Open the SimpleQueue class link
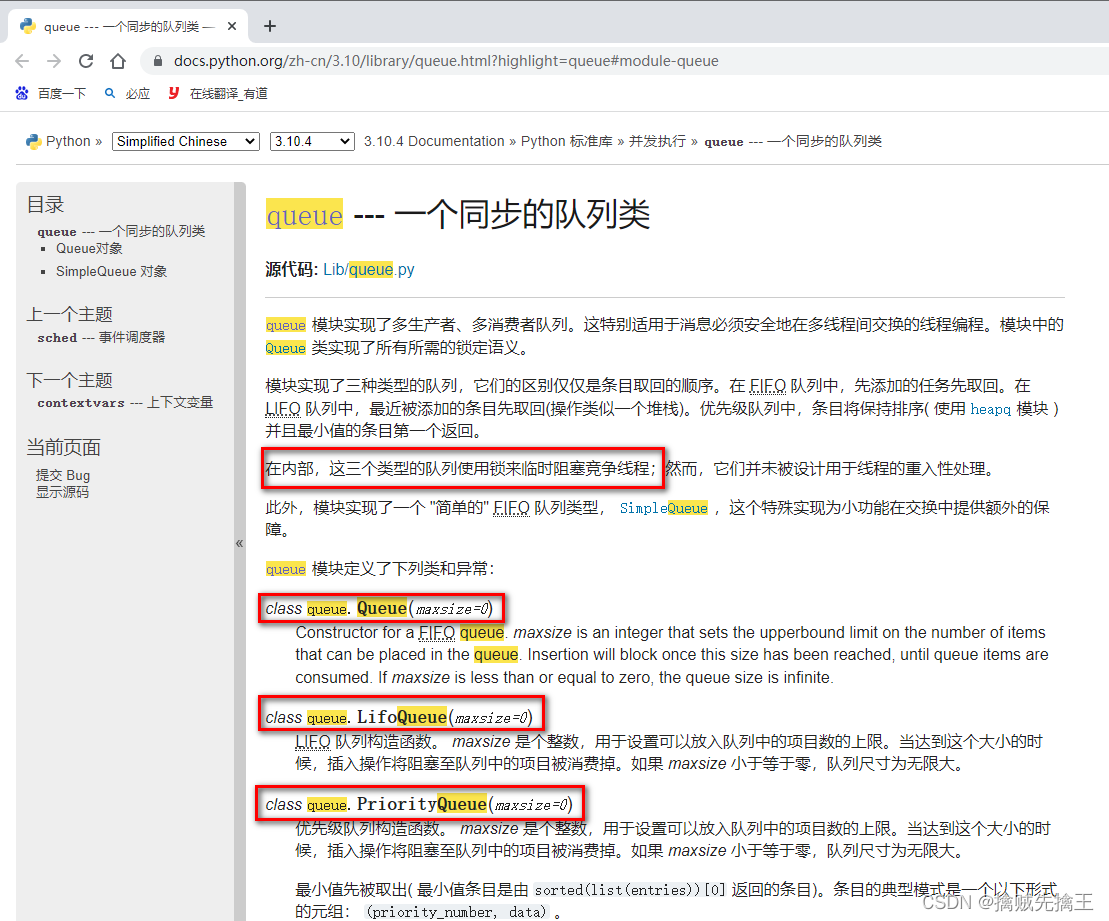 [663, 508]
